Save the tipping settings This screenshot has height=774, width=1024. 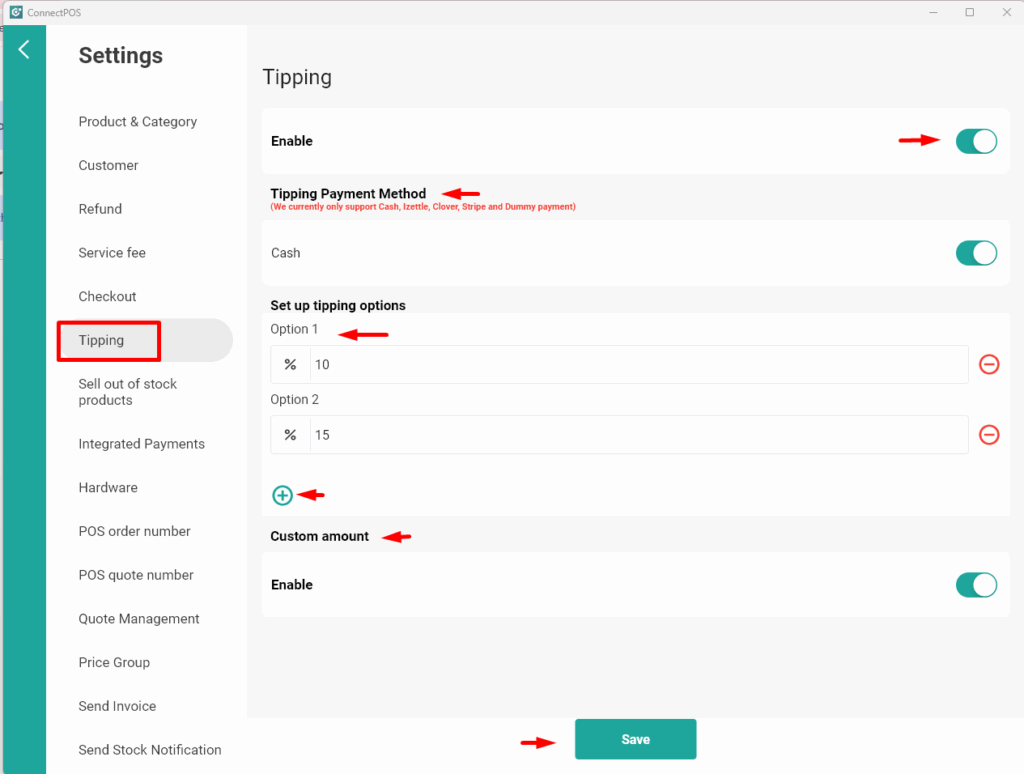pos(635,739)
